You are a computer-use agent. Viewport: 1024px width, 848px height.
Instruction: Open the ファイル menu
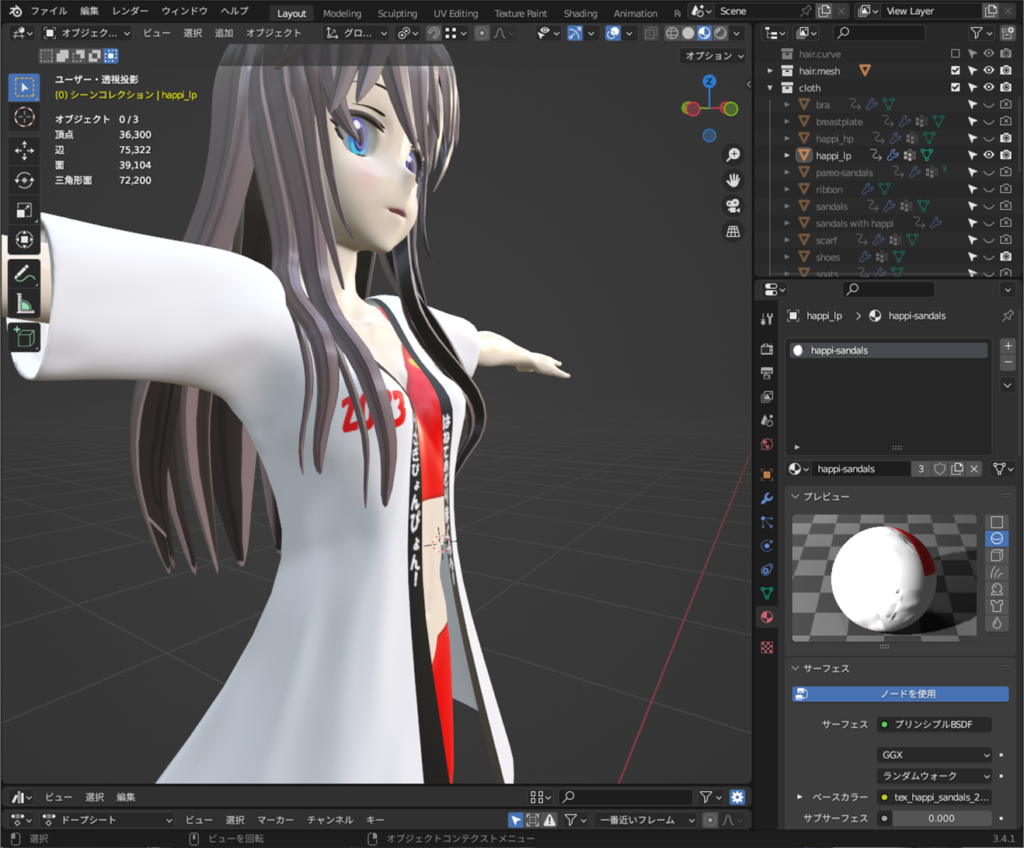coord(49,11)
